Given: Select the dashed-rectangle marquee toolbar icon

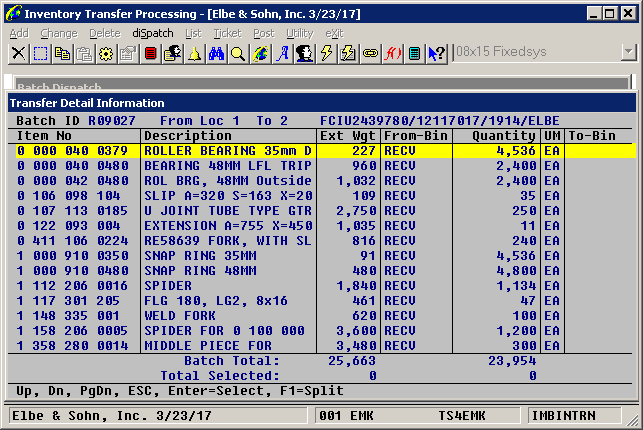Looking at the screenshot, I should pyautogui.click(x=40, y=54).
